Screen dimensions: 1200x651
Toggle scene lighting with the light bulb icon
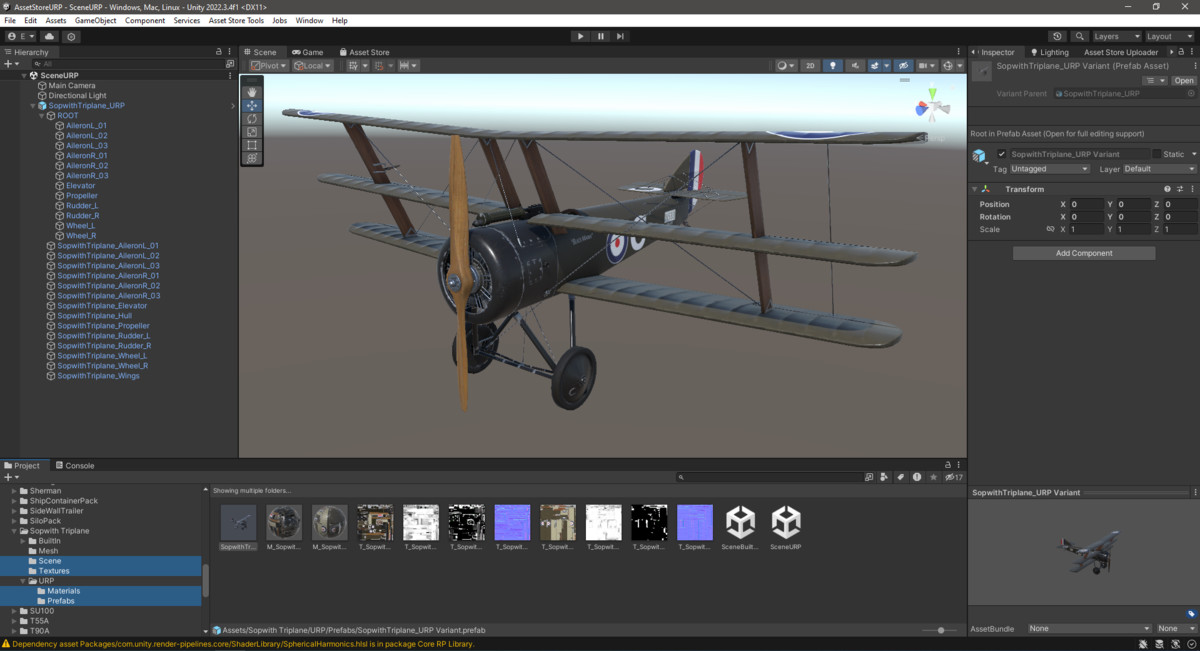click(x=833, y=65)
